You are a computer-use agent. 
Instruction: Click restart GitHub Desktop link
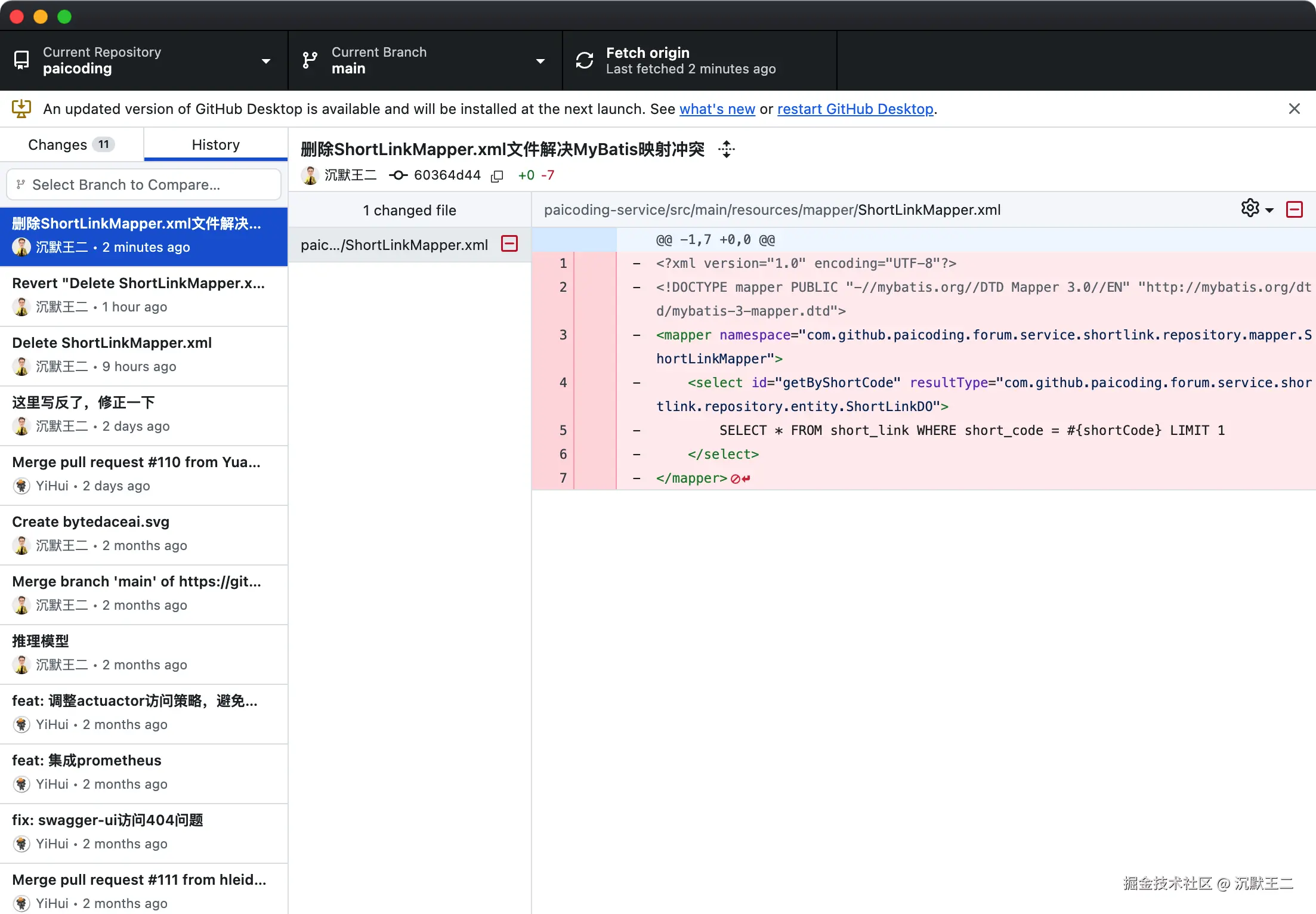click(x=855, y=109)
